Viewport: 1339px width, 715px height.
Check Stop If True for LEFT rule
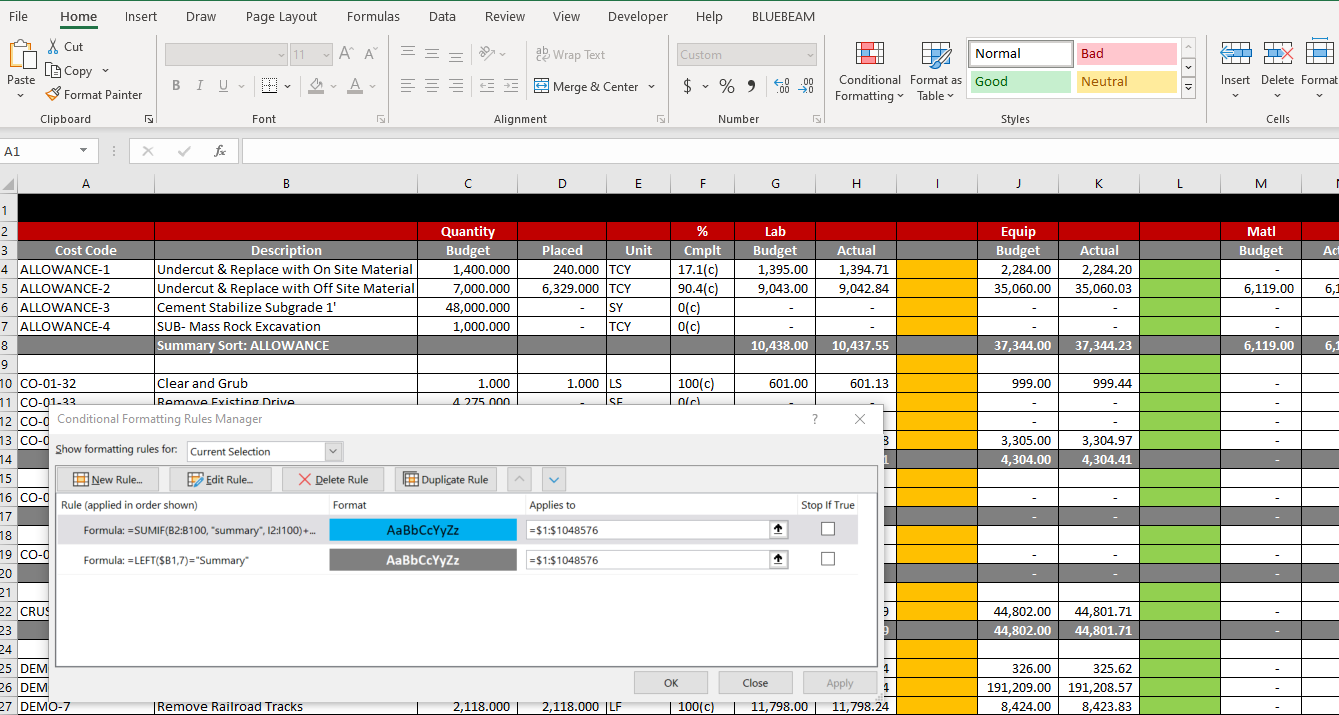(828, 559)
